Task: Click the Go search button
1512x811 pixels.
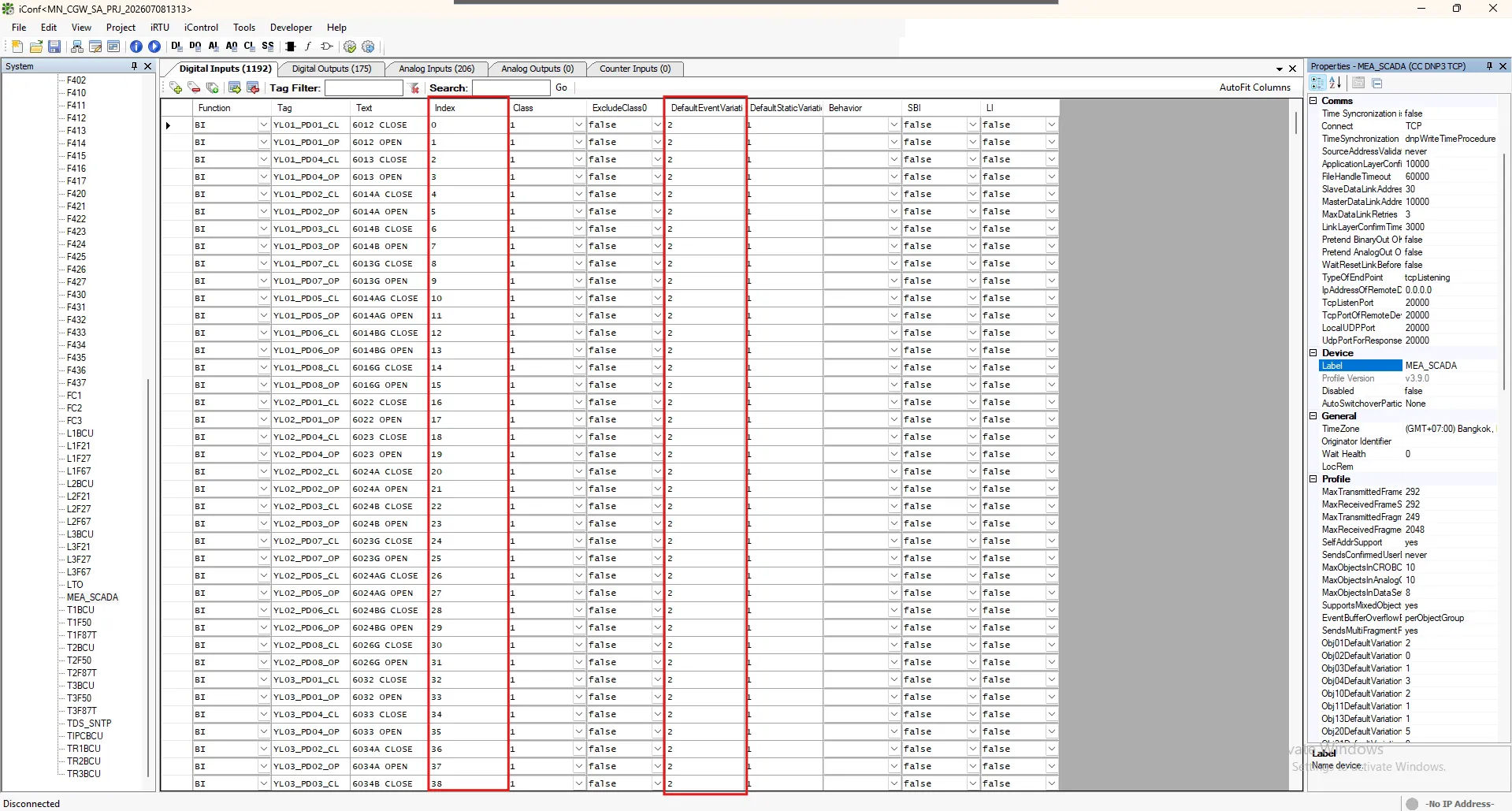Action: pyautogui.click(x=561, y=87)
